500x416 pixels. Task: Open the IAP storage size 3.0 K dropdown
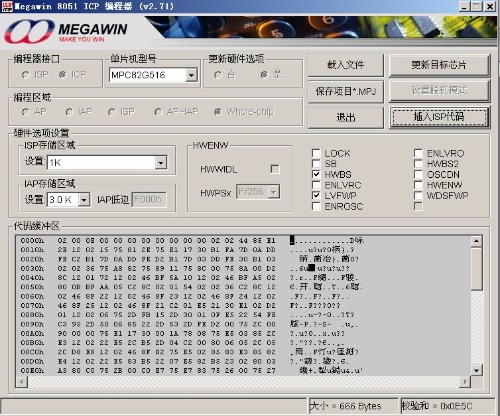[84, 200]
